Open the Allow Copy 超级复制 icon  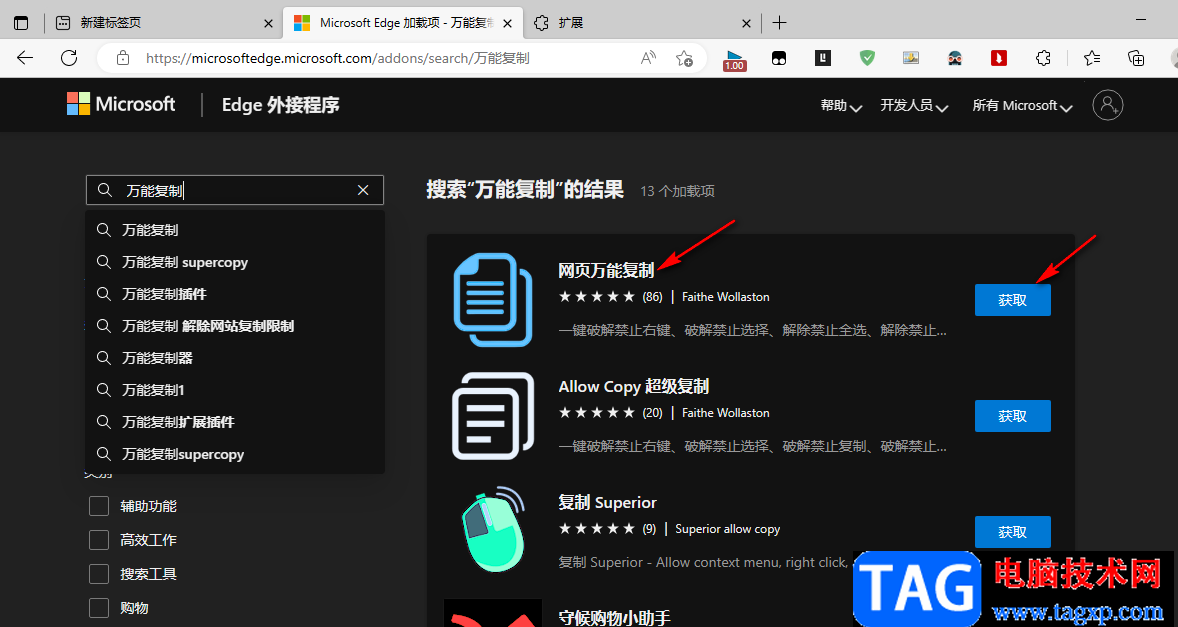(493, 416)
